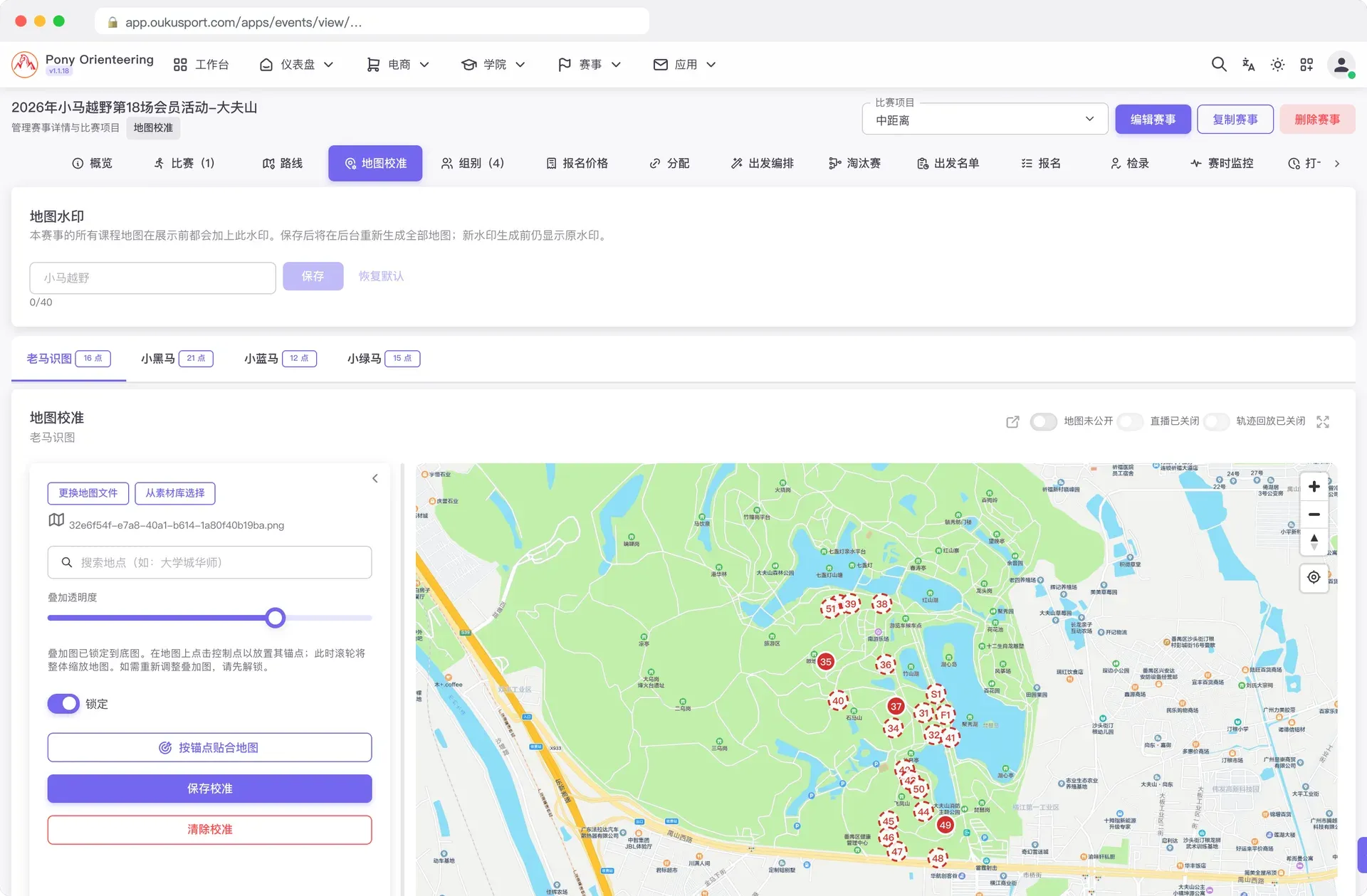Collapse the calibration side panel chevron
Screen dimensions: 1367x896
pyautogui.click(x=375, y=478)
